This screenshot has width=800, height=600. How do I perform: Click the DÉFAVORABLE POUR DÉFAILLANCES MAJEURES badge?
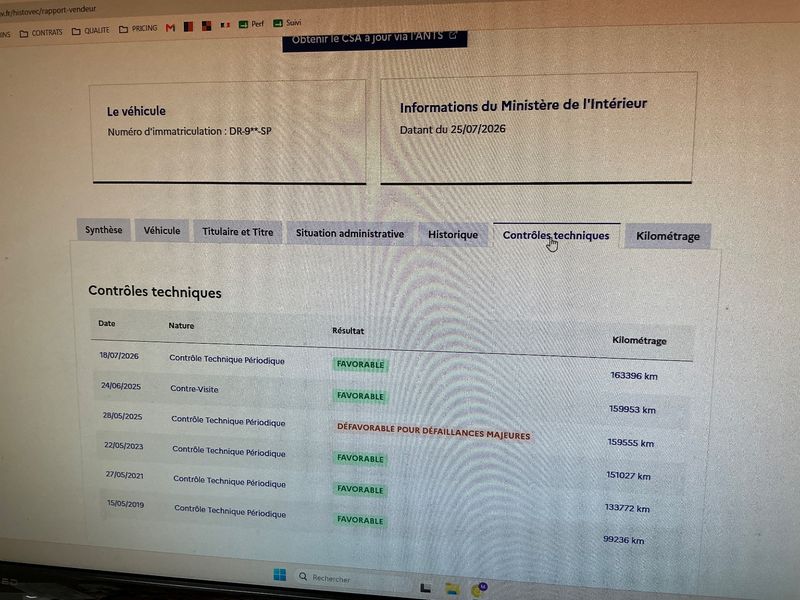tap(434, 432)
